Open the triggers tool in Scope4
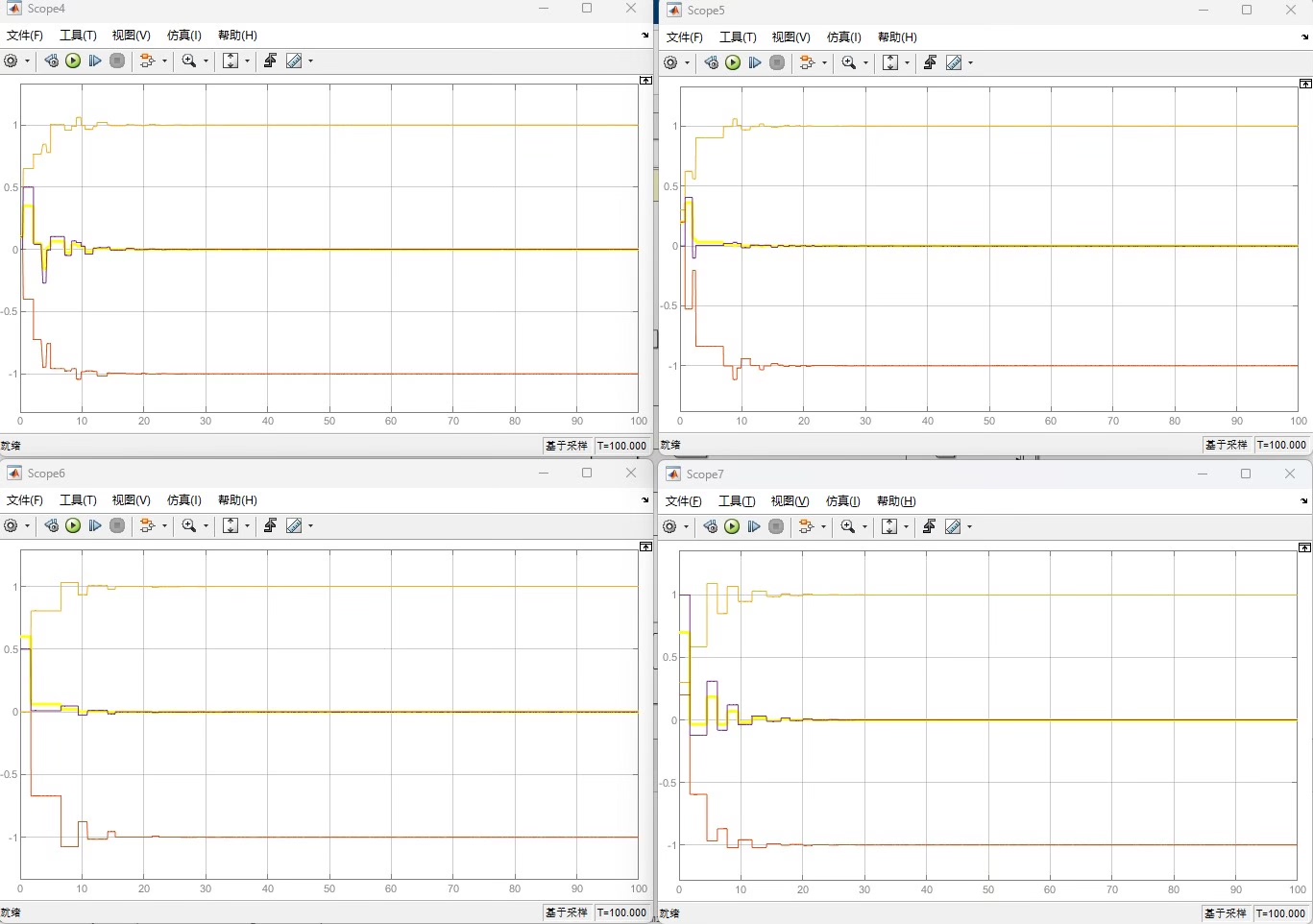Viewport: 1313px width, 924px height. pyautogui.click(x=270, y=61)
